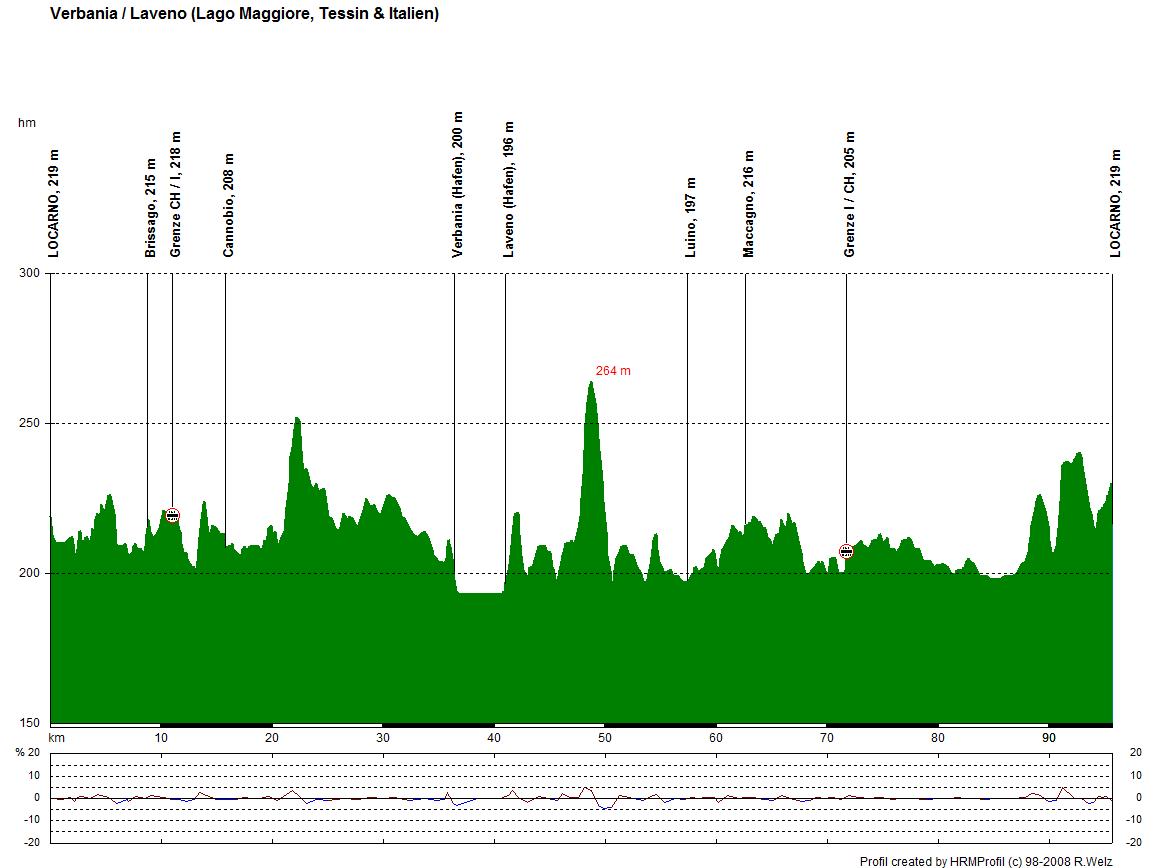Click the '40' value on the km axis
The image size is (1162, 868).
pos(494,738)
